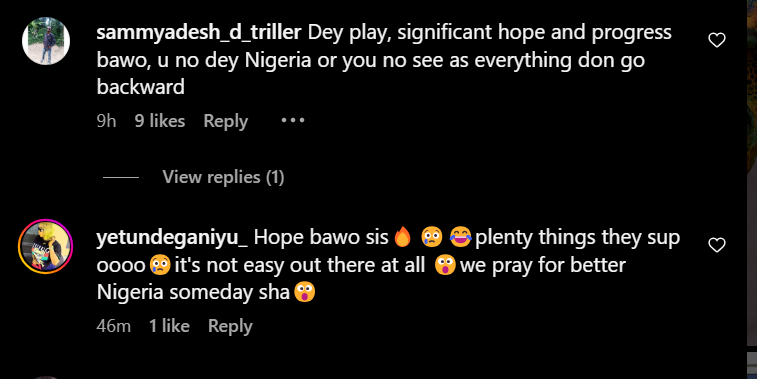This screenshot has width=757, height=379.
Task: Reply to sammyadesh_d_triller's comment
Action: point(225,121)
